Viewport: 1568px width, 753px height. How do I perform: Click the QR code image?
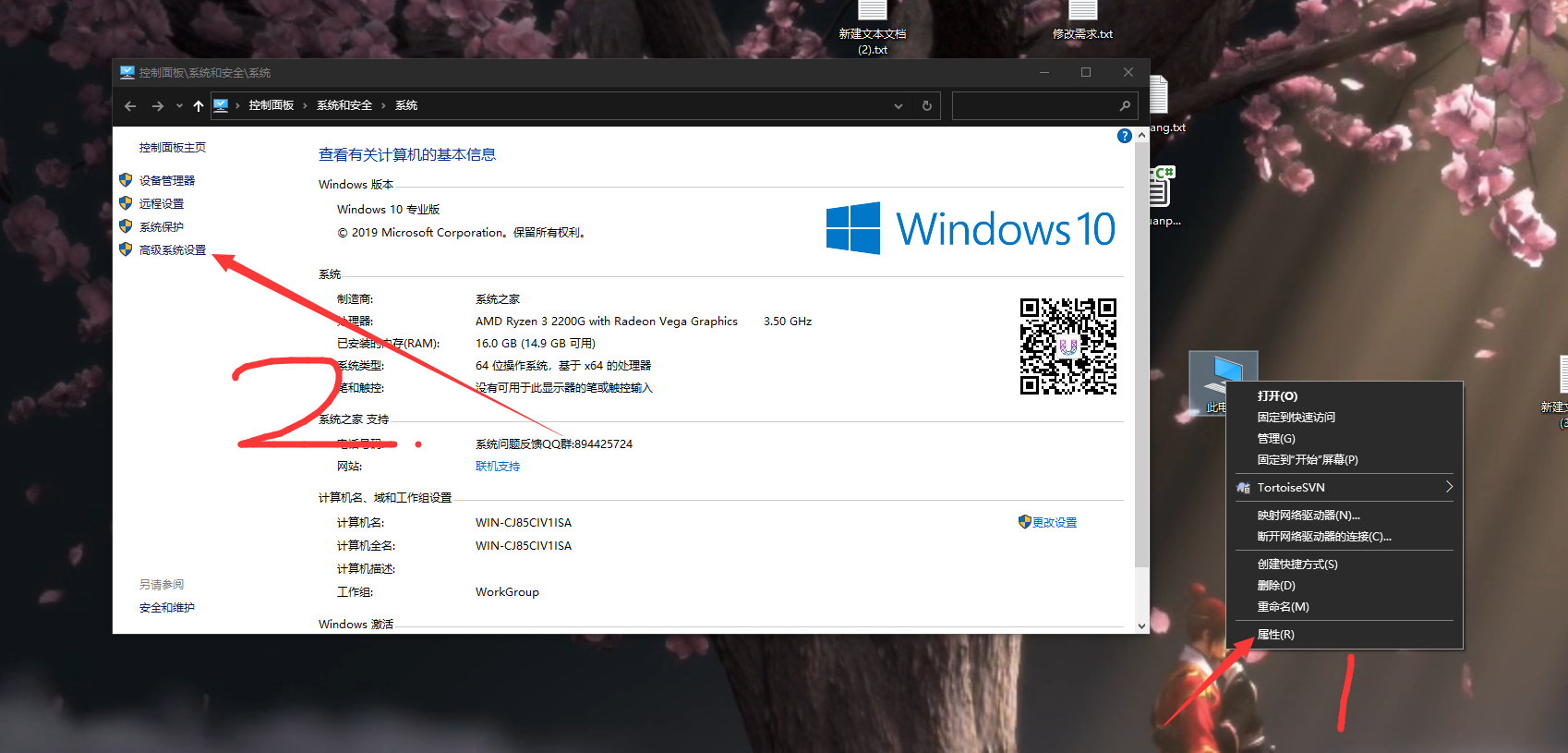1068,346
